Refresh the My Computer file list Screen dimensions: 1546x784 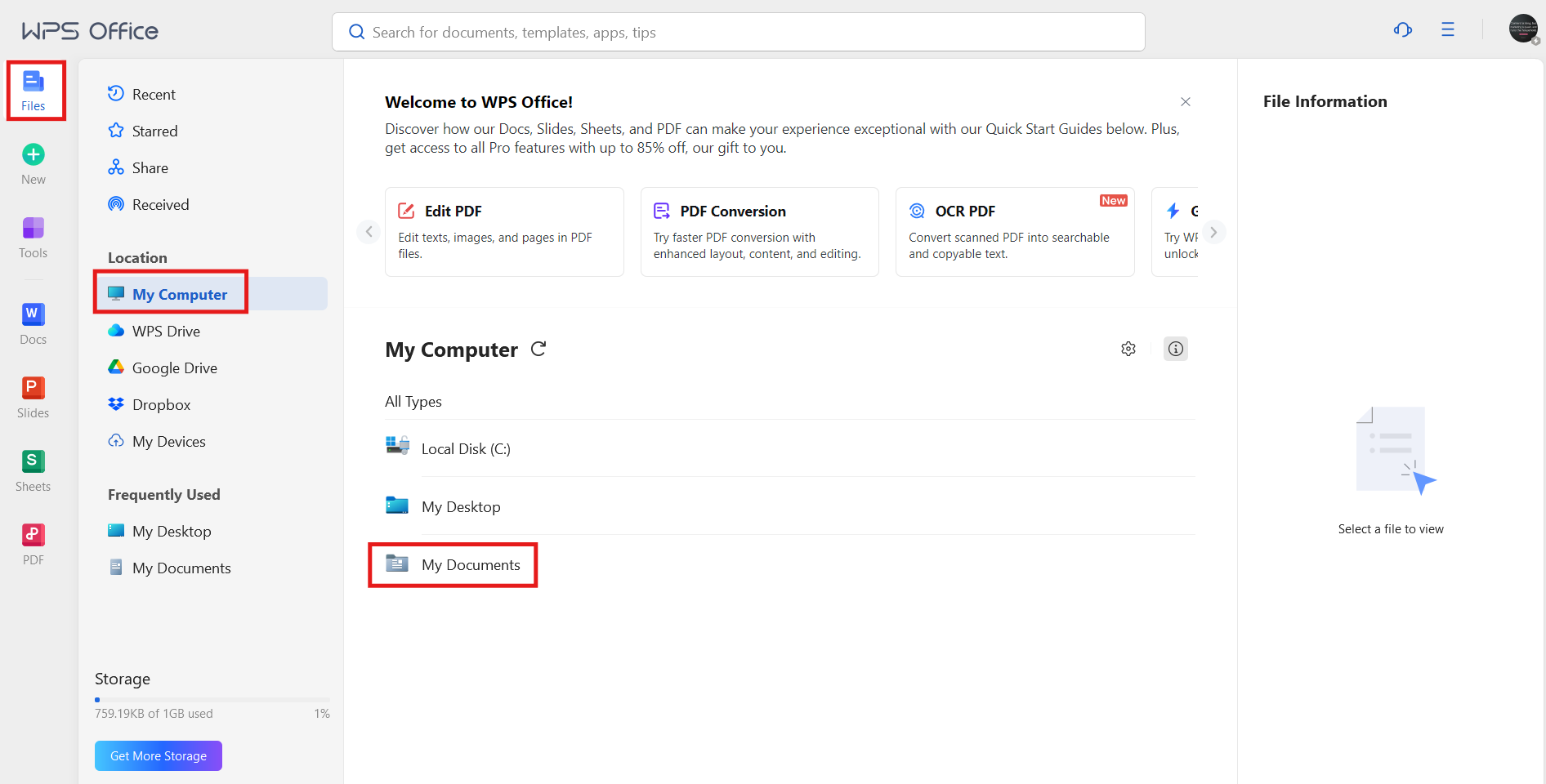[x=538, y=349]
